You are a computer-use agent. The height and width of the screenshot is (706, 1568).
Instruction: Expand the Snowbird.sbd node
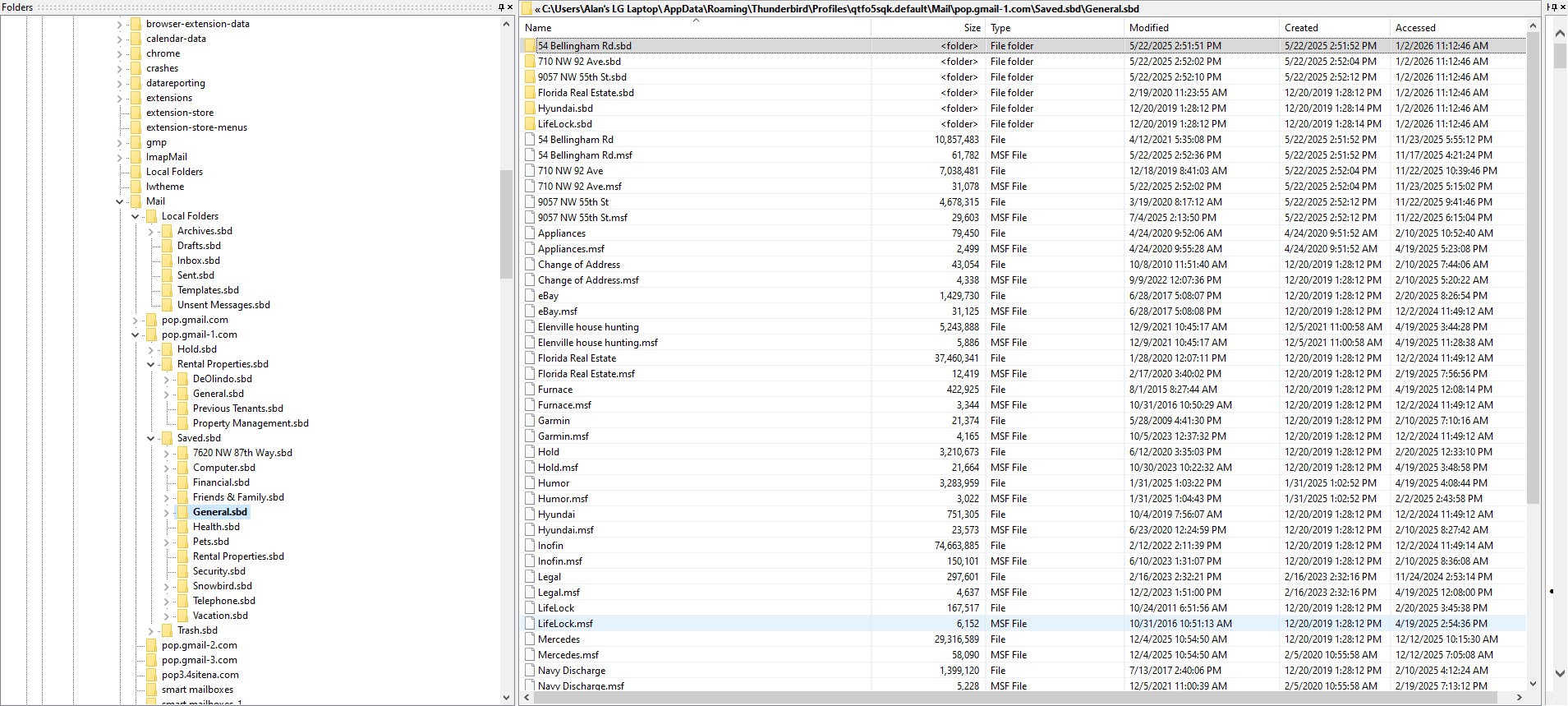(166, 587)
